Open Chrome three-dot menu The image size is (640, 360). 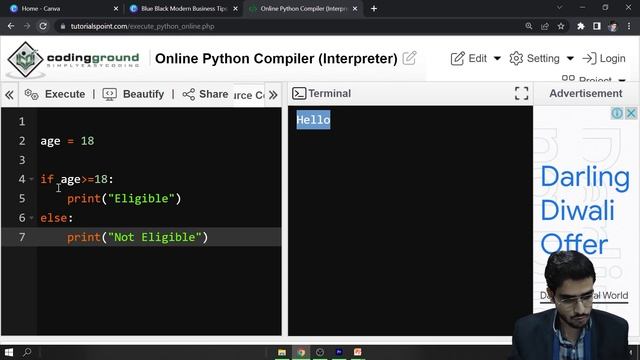point(629,26)
